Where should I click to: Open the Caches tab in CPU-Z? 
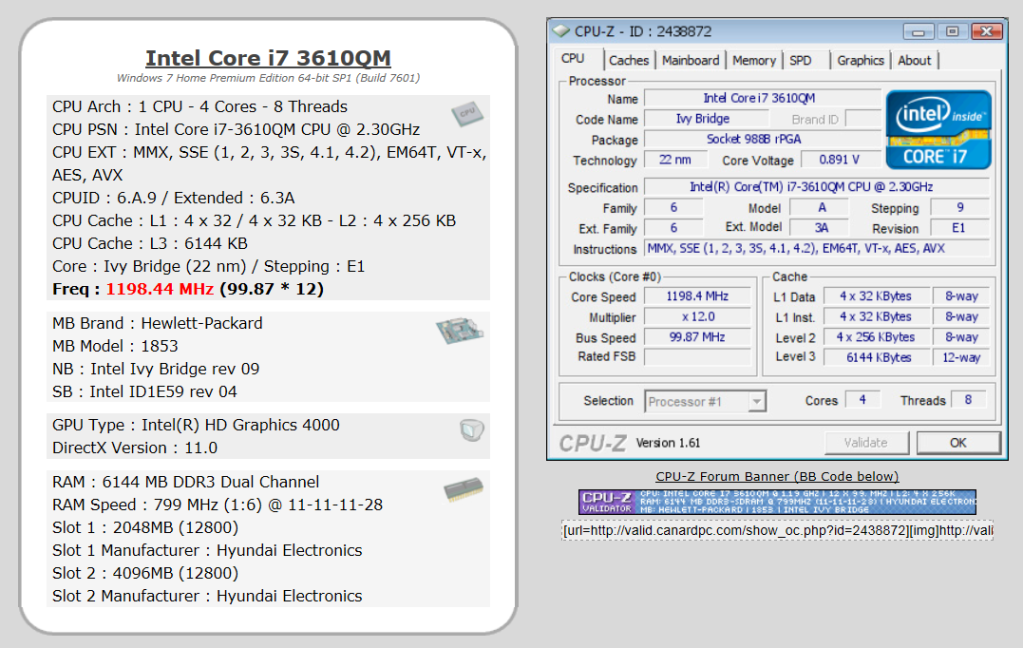629,60
